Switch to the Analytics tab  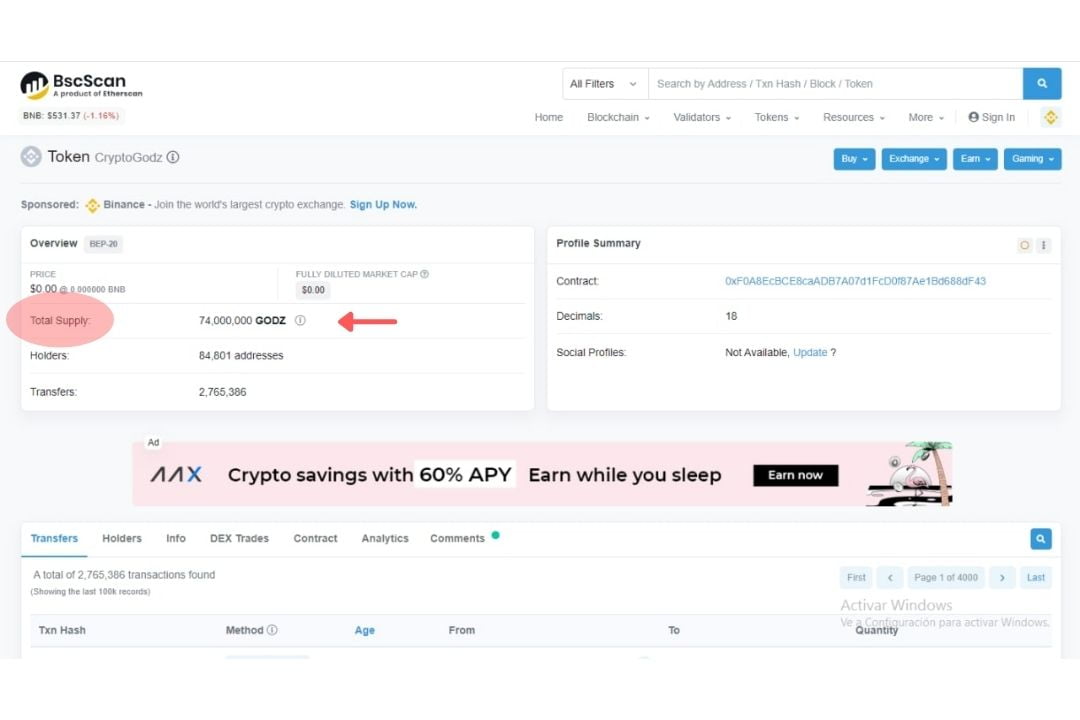point(385,539)
